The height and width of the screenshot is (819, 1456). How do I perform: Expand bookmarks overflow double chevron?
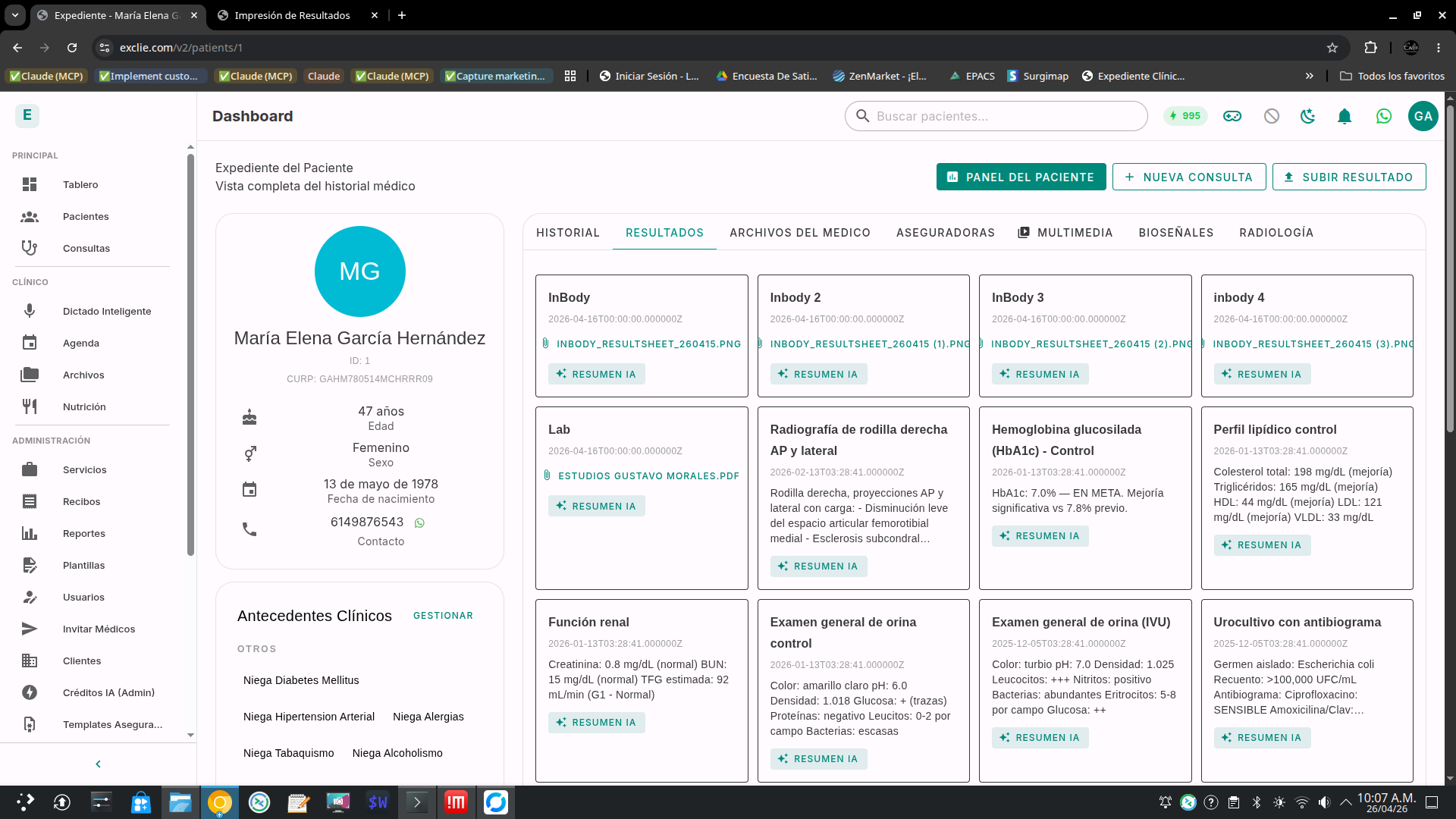1309,76
